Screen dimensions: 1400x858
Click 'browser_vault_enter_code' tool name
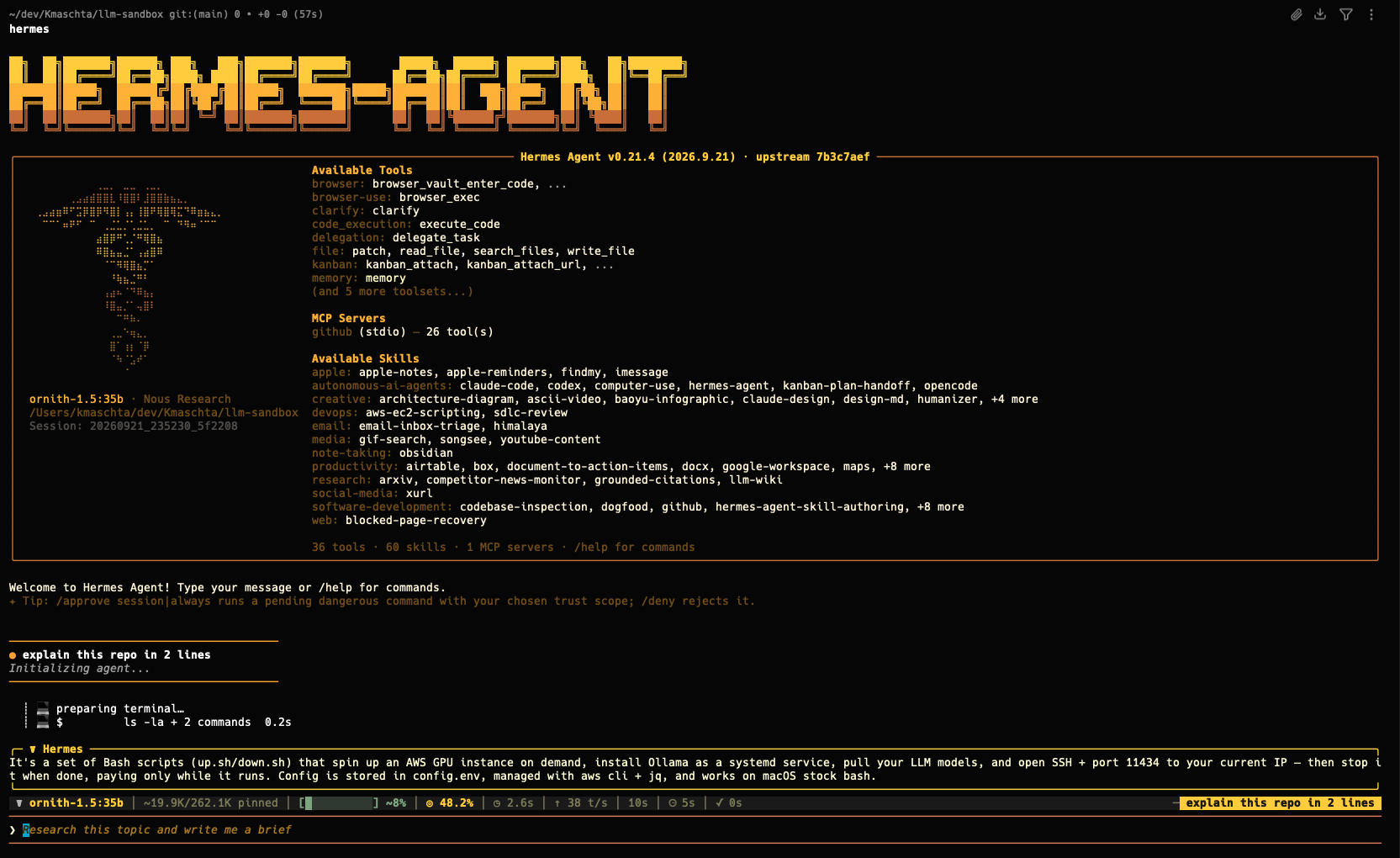(453, 184)
